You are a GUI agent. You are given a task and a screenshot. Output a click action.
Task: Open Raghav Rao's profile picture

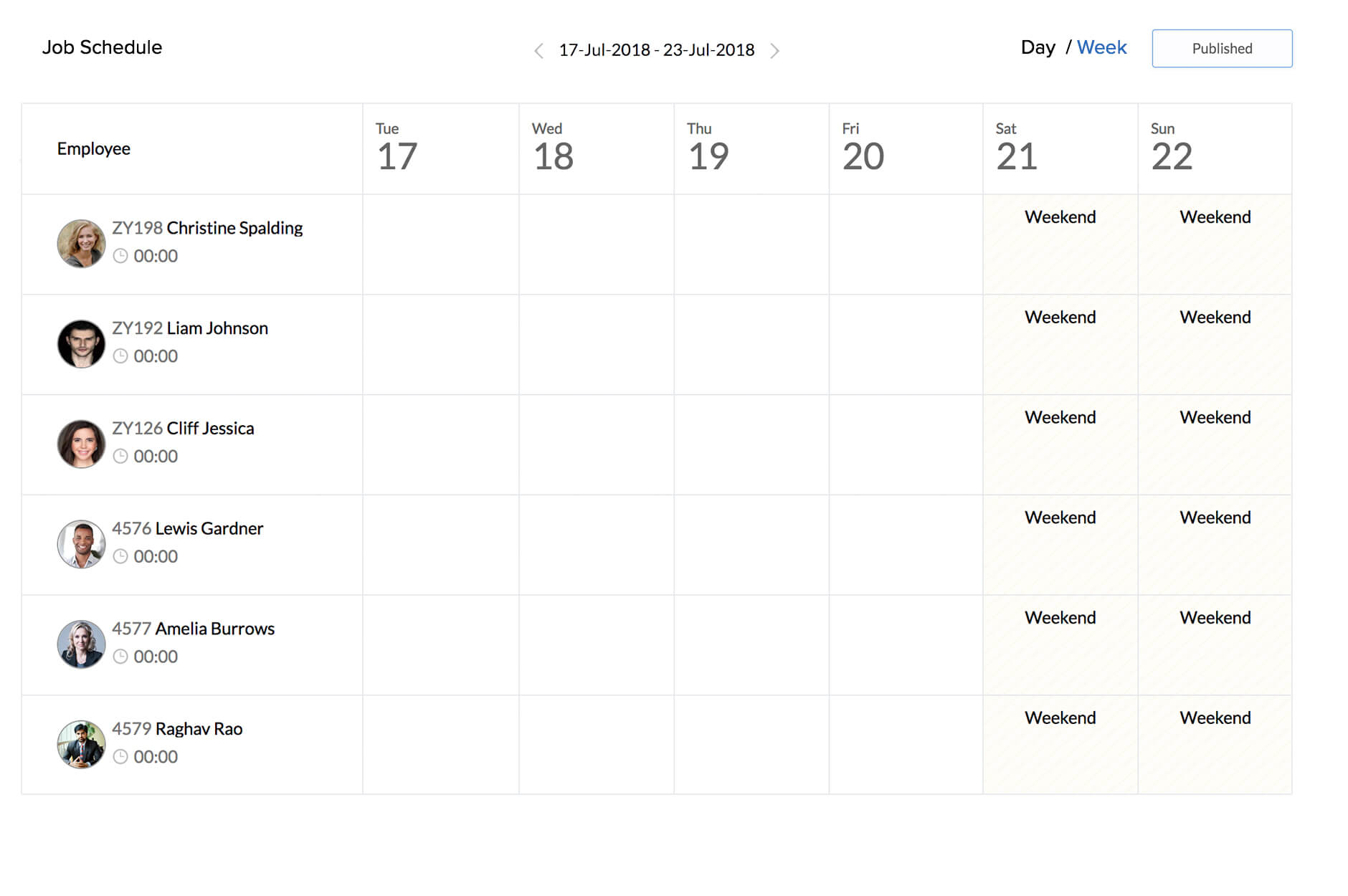[81, 744]
